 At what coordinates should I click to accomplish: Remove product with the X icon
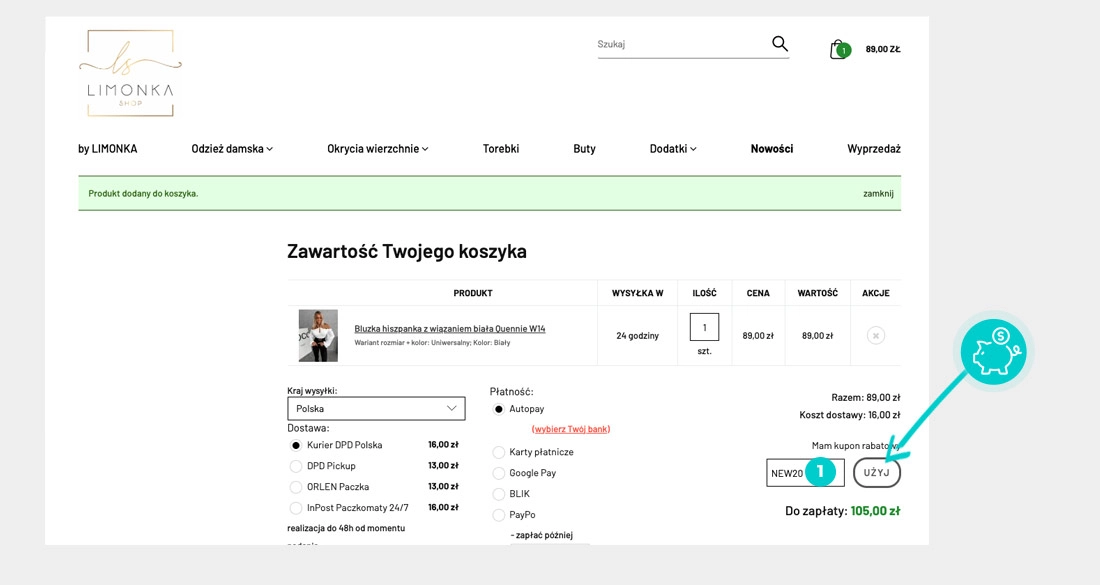coord(876,336)
